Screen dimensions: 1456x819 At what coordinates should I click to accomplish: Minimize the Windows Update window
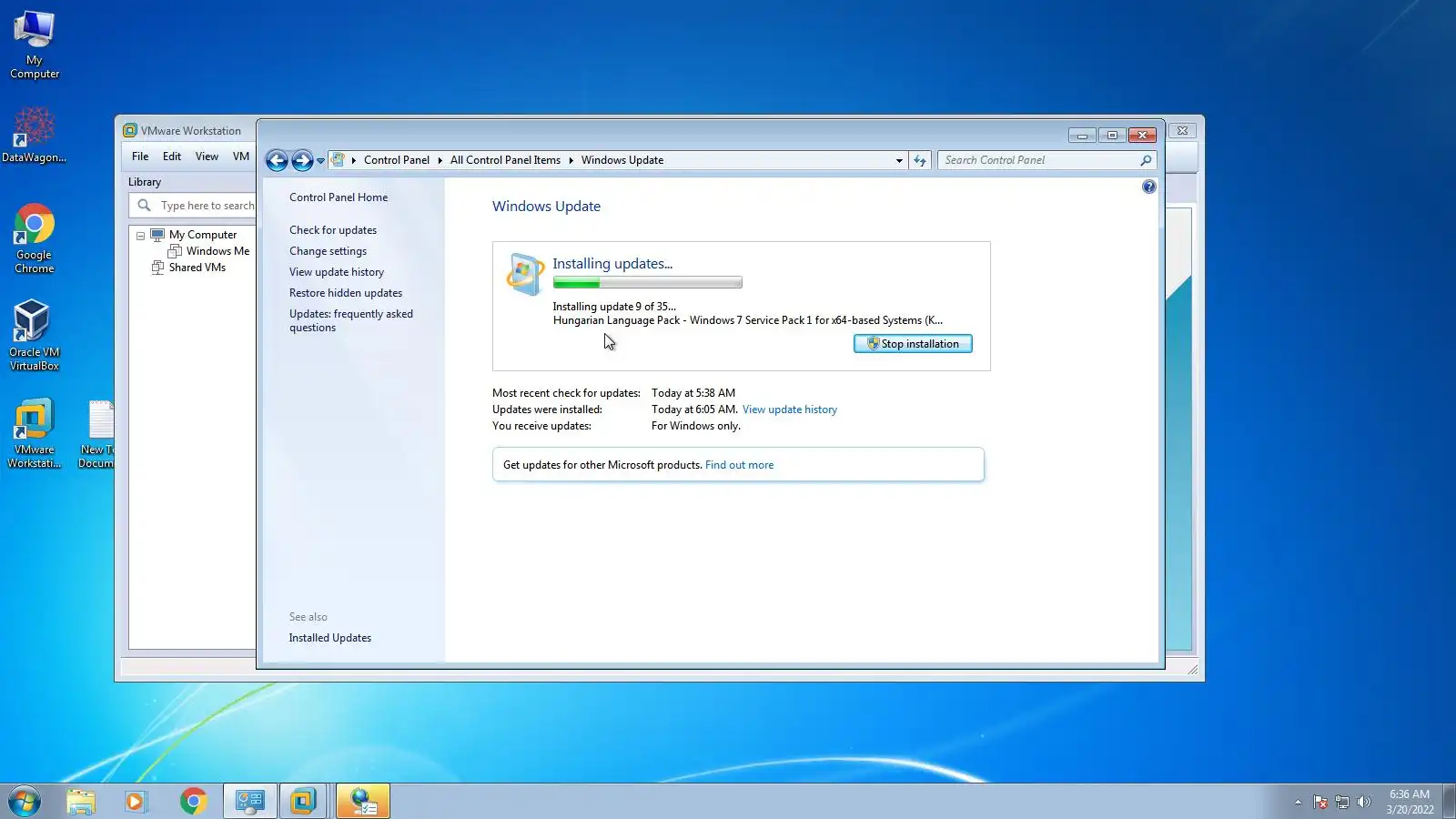click(x=1082, y=136)
